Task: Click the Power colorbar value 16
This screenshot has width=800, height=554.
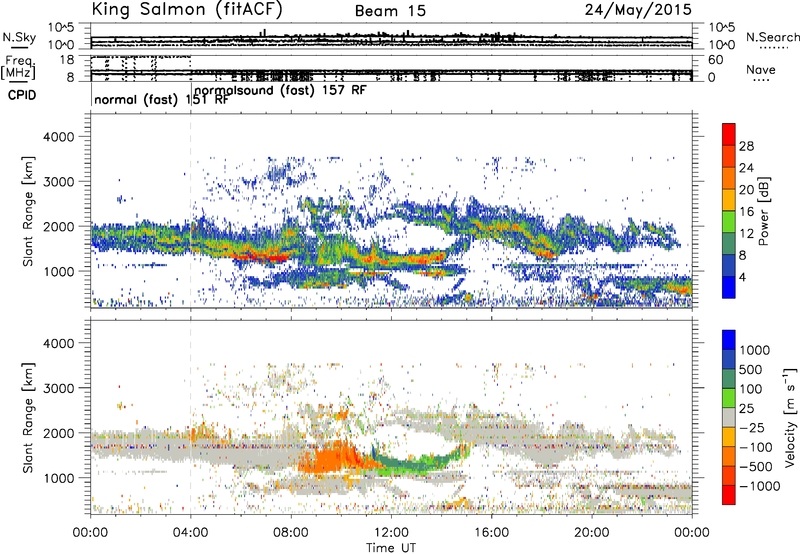Action: point(746,212)
